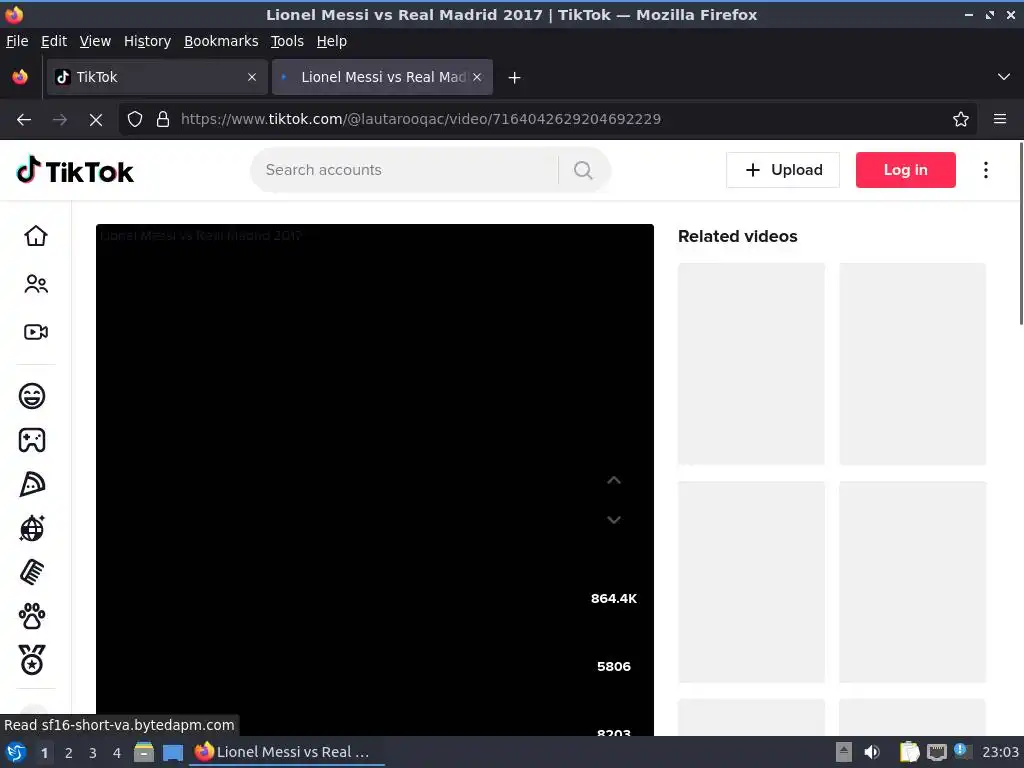The width and height of the screenshot is (1024, 768).
Task: Open the File menu
Action: point(17,41)
